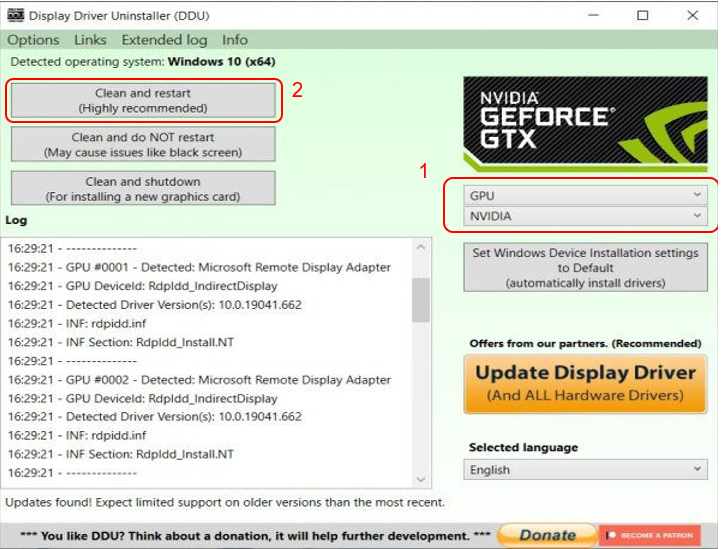Click Clean and do NOT restart button
Viewport: 722px width, 549px height.
pyautogui.click(x=143, y=145)
